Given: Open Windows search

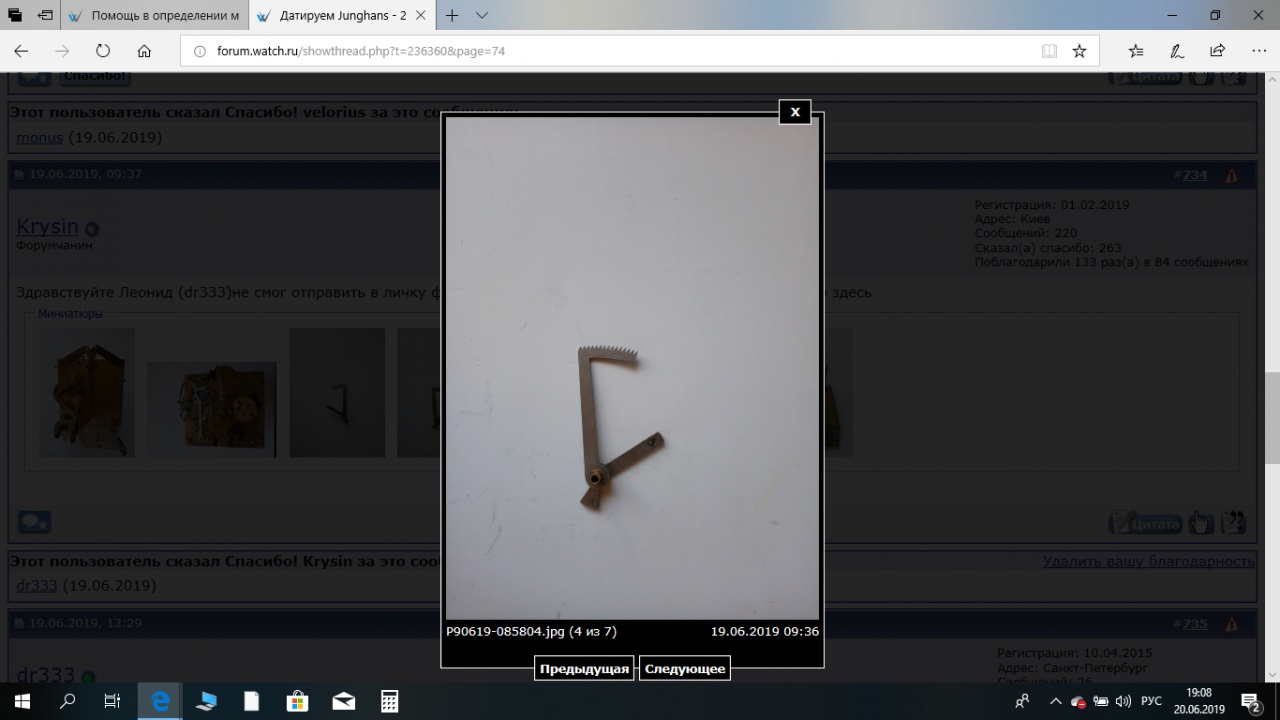Looking at the screenshot, I should tap(68, 701).
